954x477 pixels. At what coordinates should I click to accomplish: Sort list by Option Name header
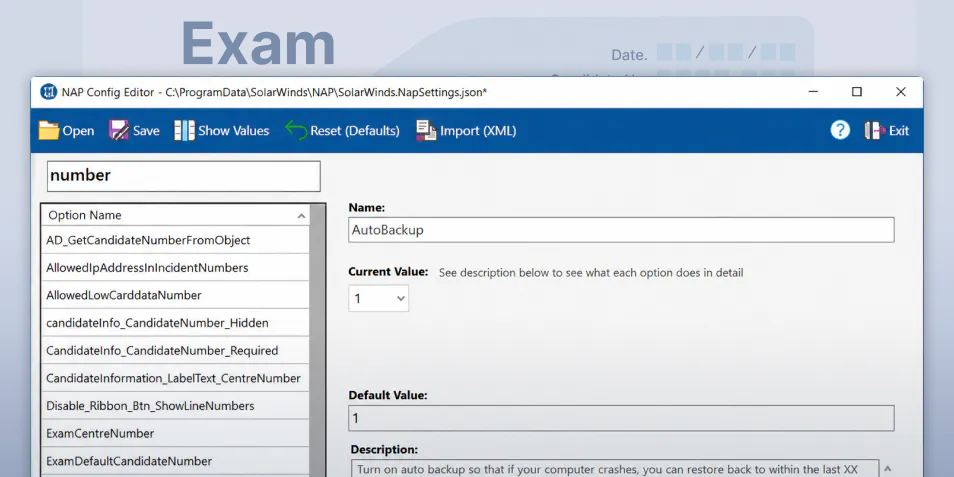[175, 215]
